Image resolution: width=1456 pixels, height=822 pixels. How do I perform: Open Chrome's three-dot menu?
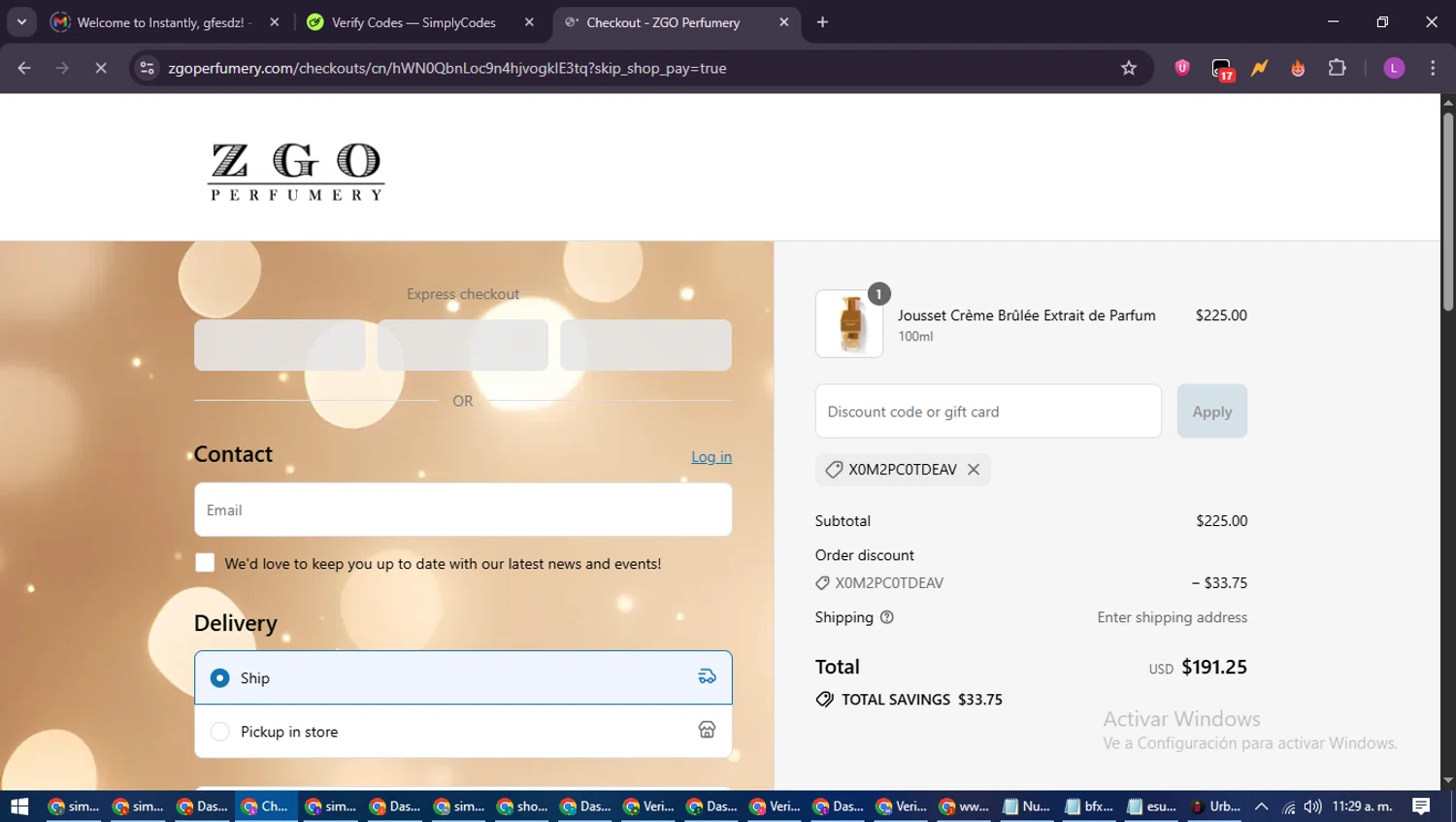click(1433, 68)
